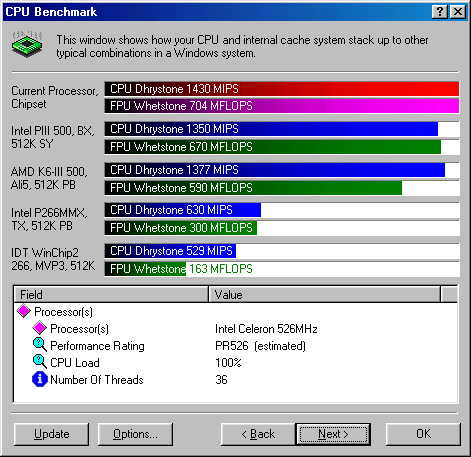Open context help with the question mark button
The width and height of the screenshot is (471, 457).
click(x=440, y=12)
